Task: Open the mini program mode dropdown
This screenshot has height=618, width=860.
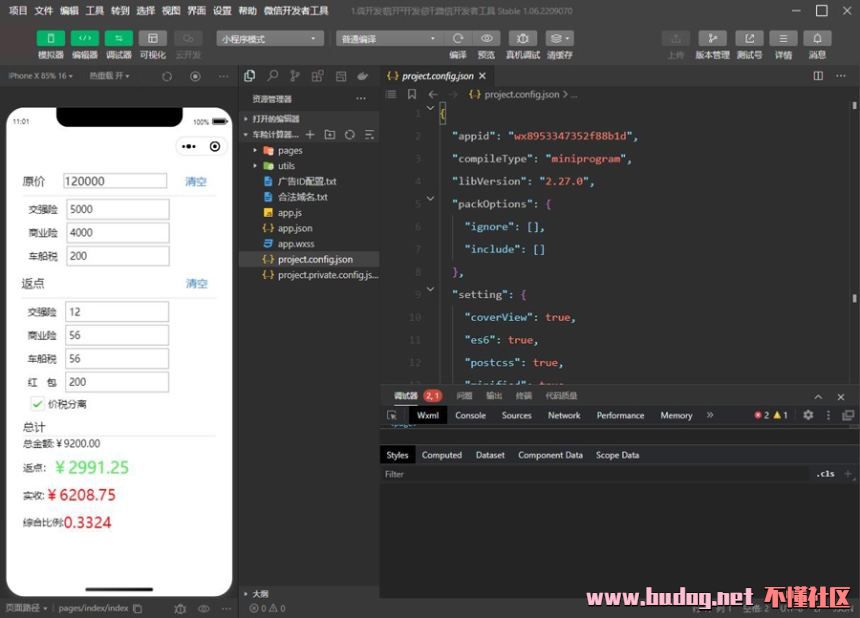Action: 270,39
